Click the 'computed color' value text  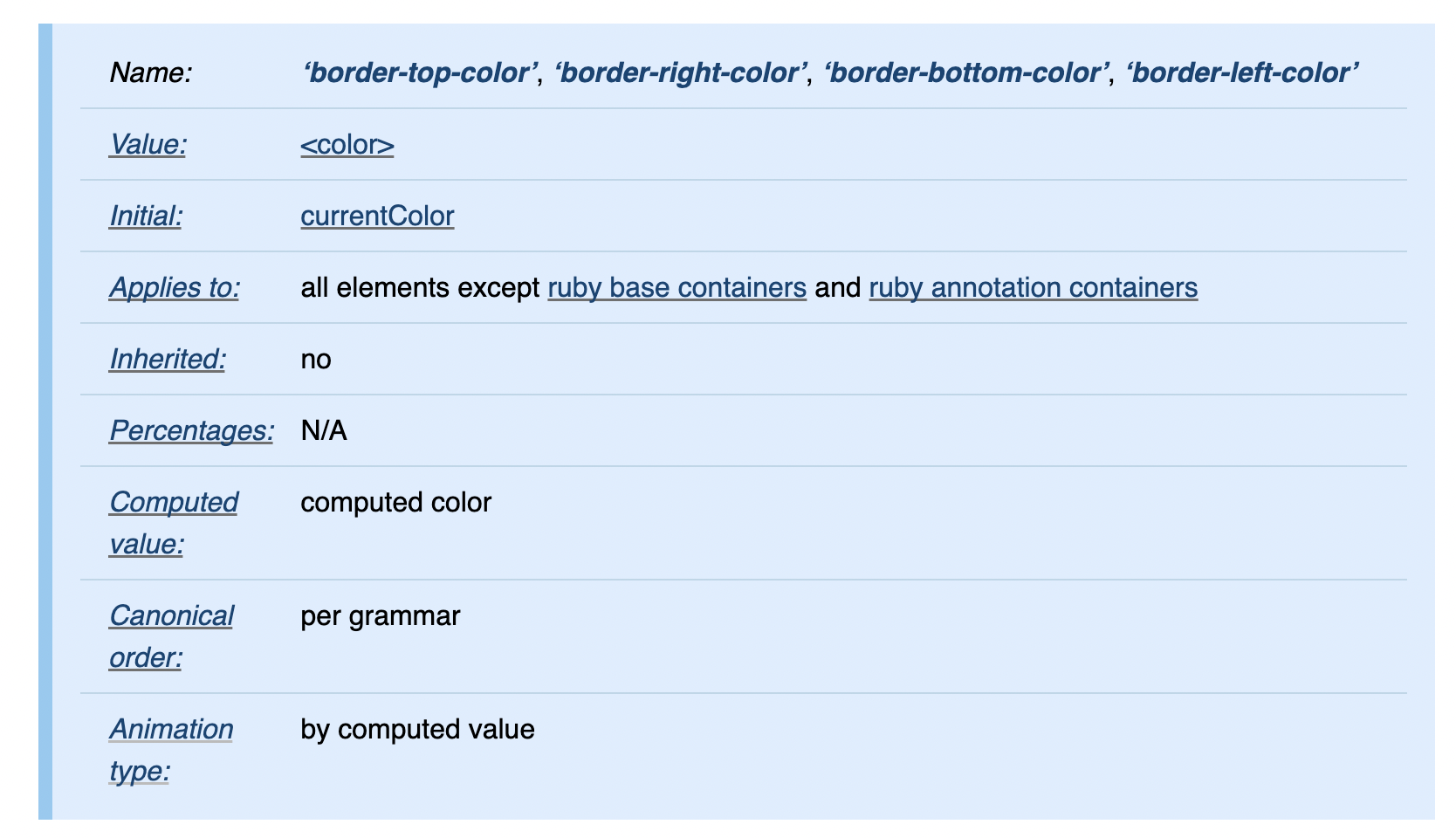coord(395,502)
